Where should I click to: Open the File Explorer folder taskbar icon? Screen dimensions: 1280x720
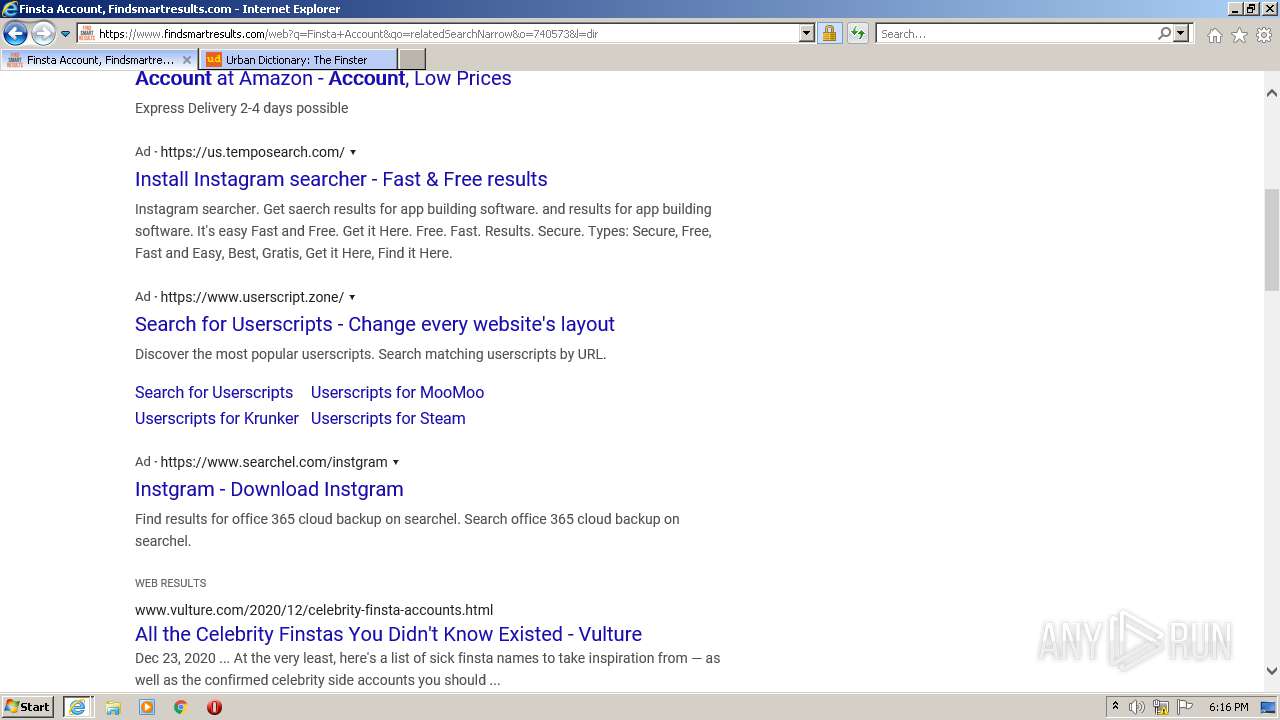click(113, 707)
